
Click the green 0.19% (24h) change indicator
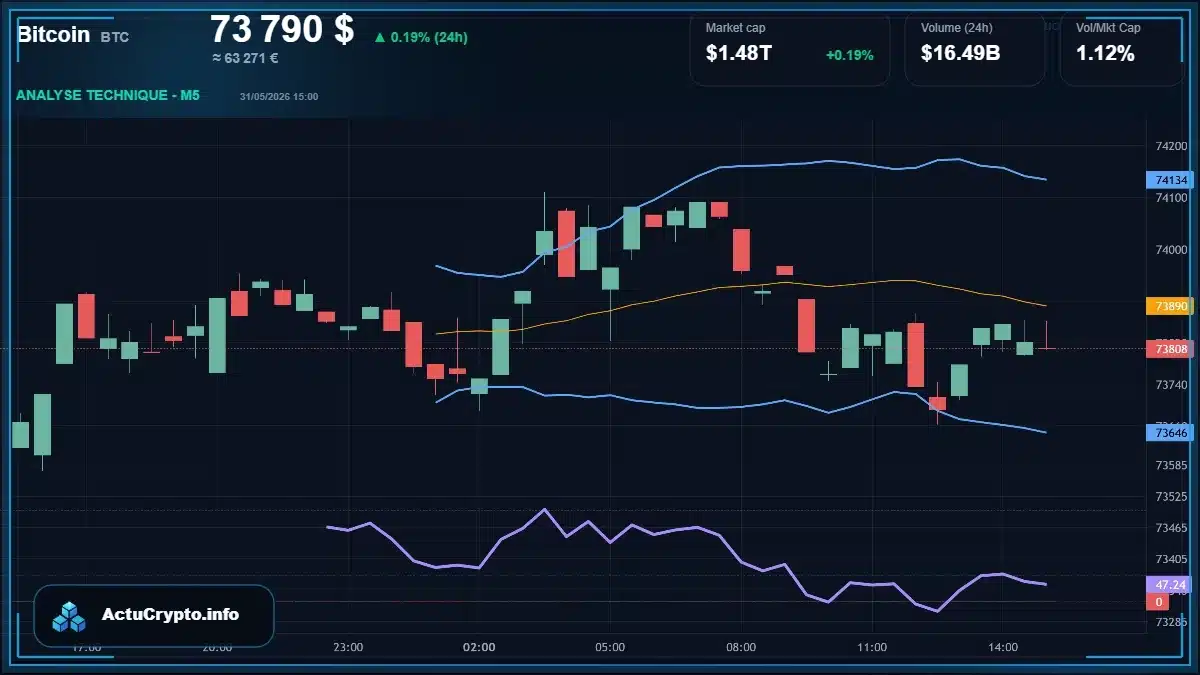click(x=421, y=37)
